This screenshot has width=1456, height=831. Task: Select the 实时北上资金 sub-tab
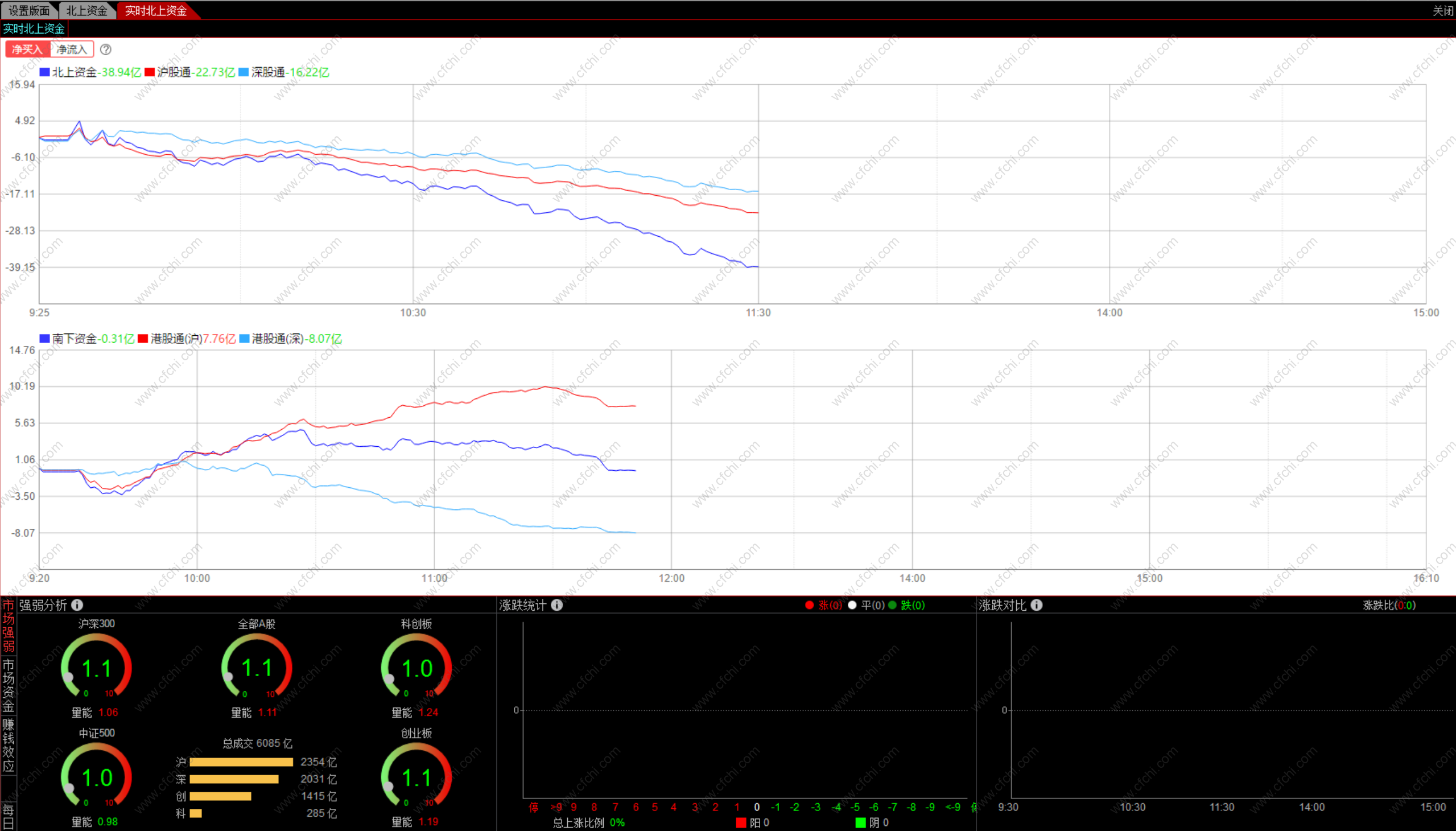click(34, 28)
